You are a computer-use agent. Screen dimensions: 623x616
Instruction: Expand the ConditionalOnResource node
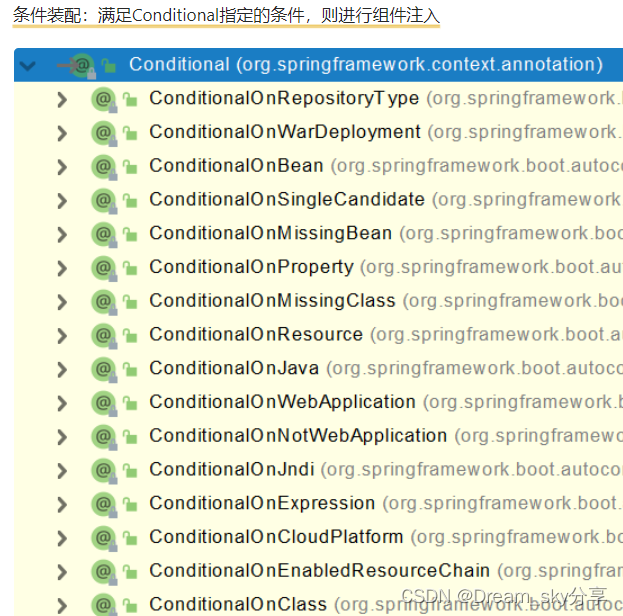point(62,336)
